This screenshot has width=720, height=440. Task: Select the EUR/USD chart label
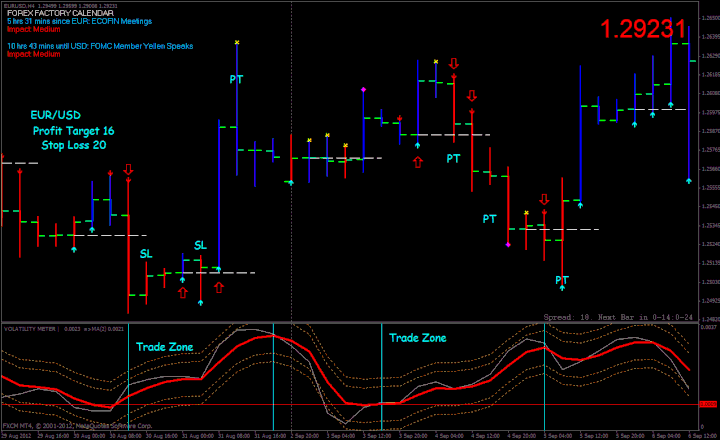(x=56, y=115)
